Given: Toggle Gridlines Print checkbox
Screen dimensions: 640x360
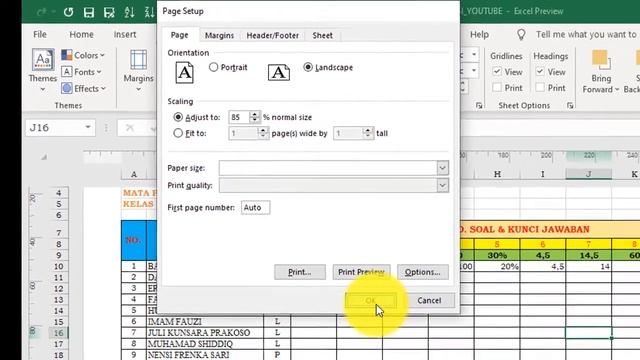Looking at the screenshot, I should [x=497, y=87].
